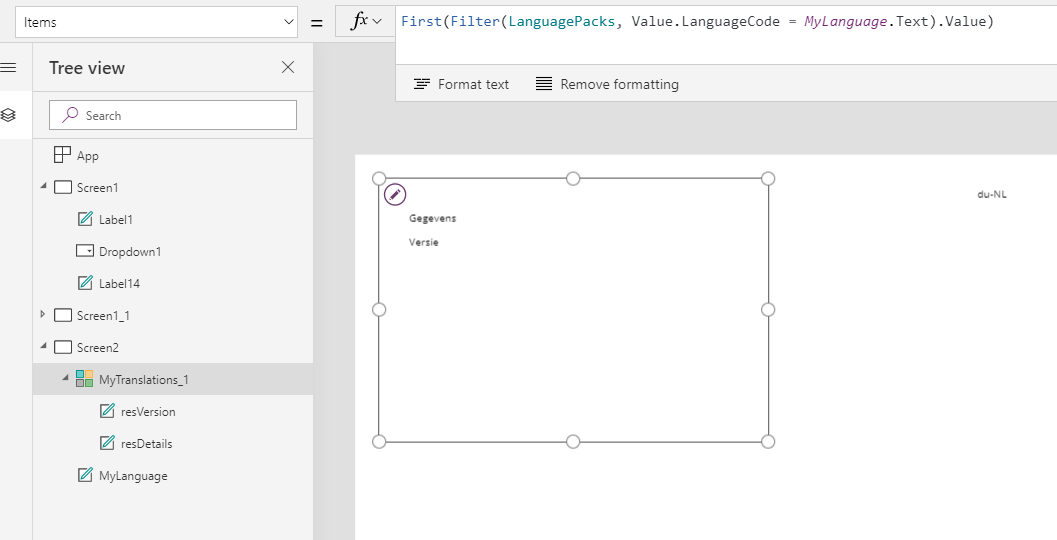Click the top-right gallery resize handle
The image size is (1057, 540).
(x=768, y=178)
